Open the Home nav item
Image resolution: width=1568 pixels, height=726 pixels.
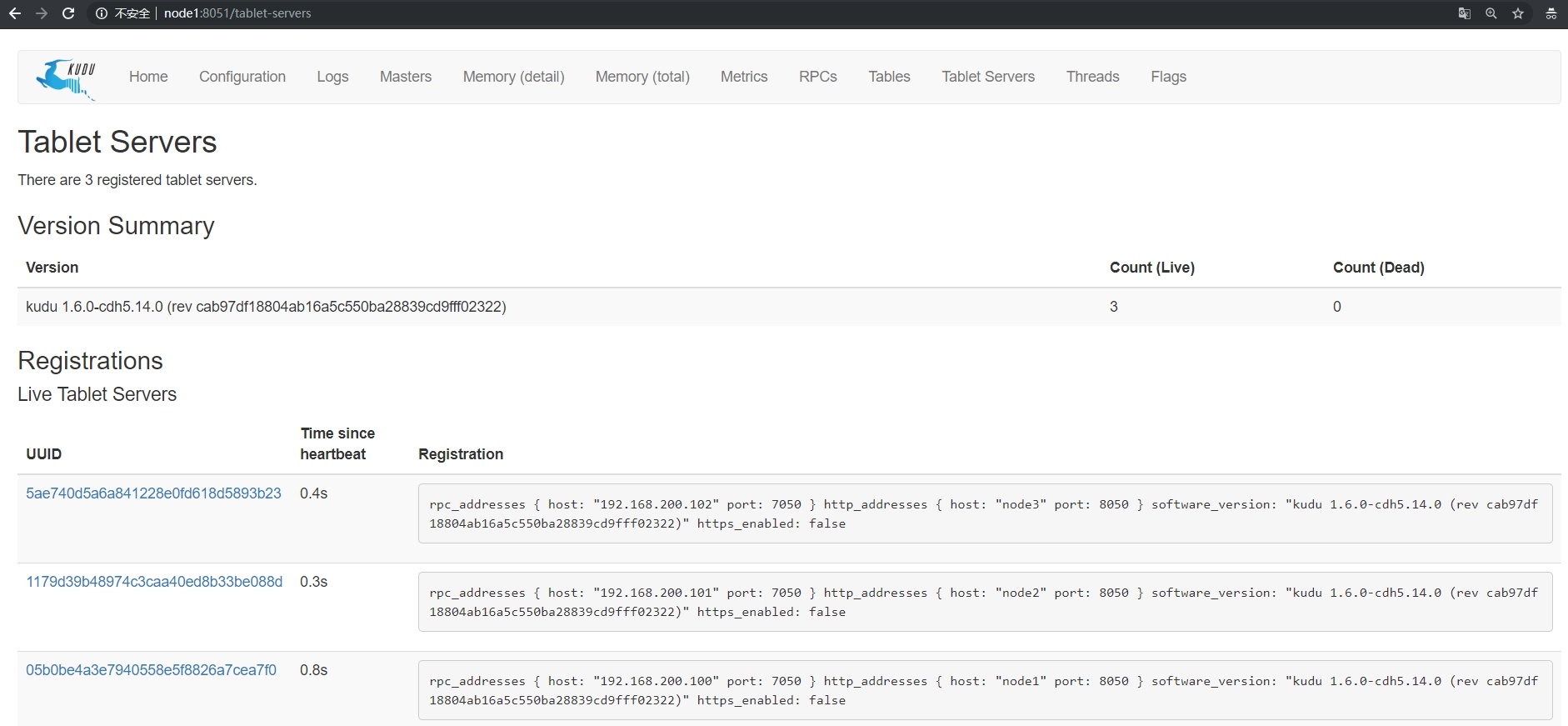pyautogui.click(x=148, y=77)
